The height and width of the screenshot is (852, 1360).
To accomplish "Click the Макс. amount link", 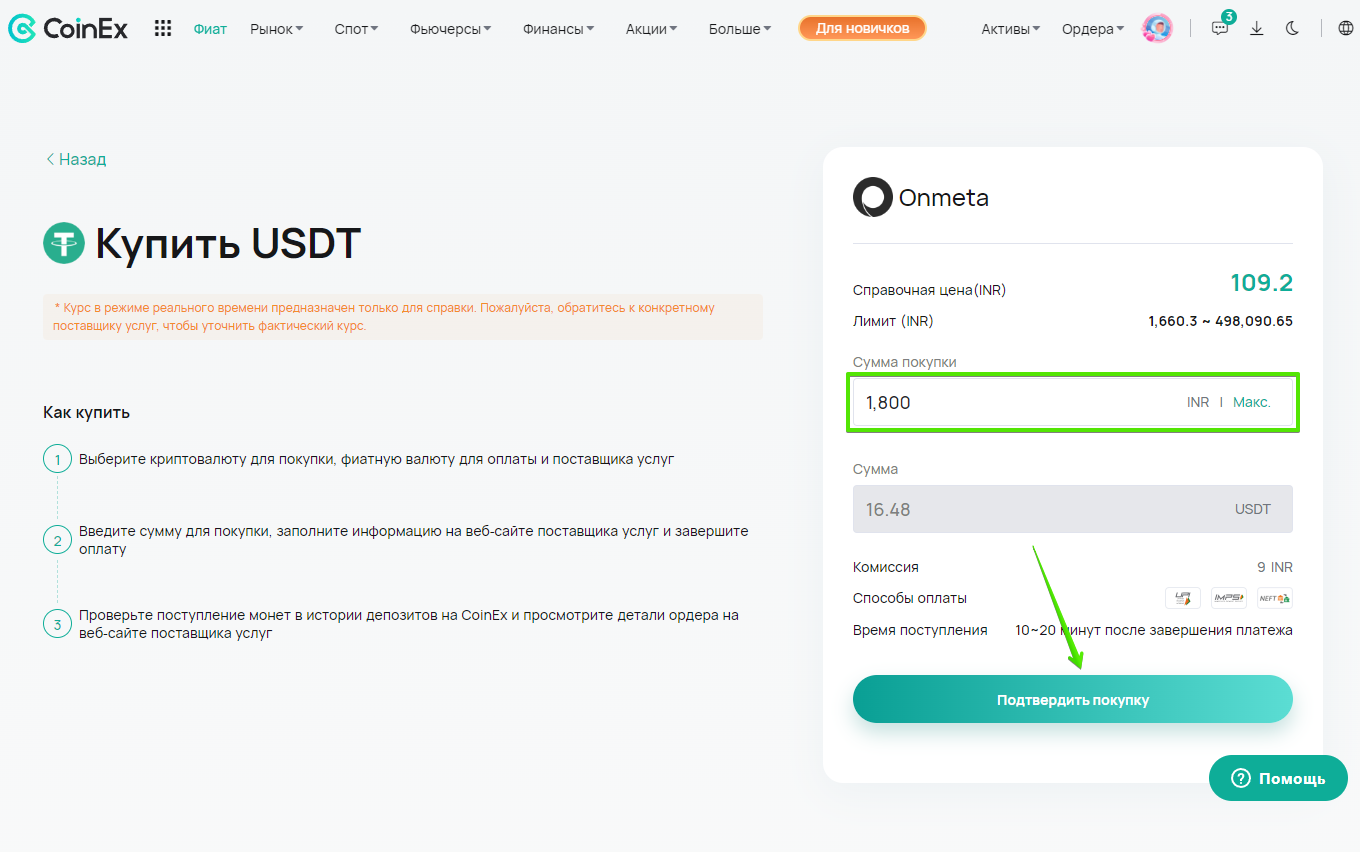I will pyautogui.click(x=1251, y=402).
